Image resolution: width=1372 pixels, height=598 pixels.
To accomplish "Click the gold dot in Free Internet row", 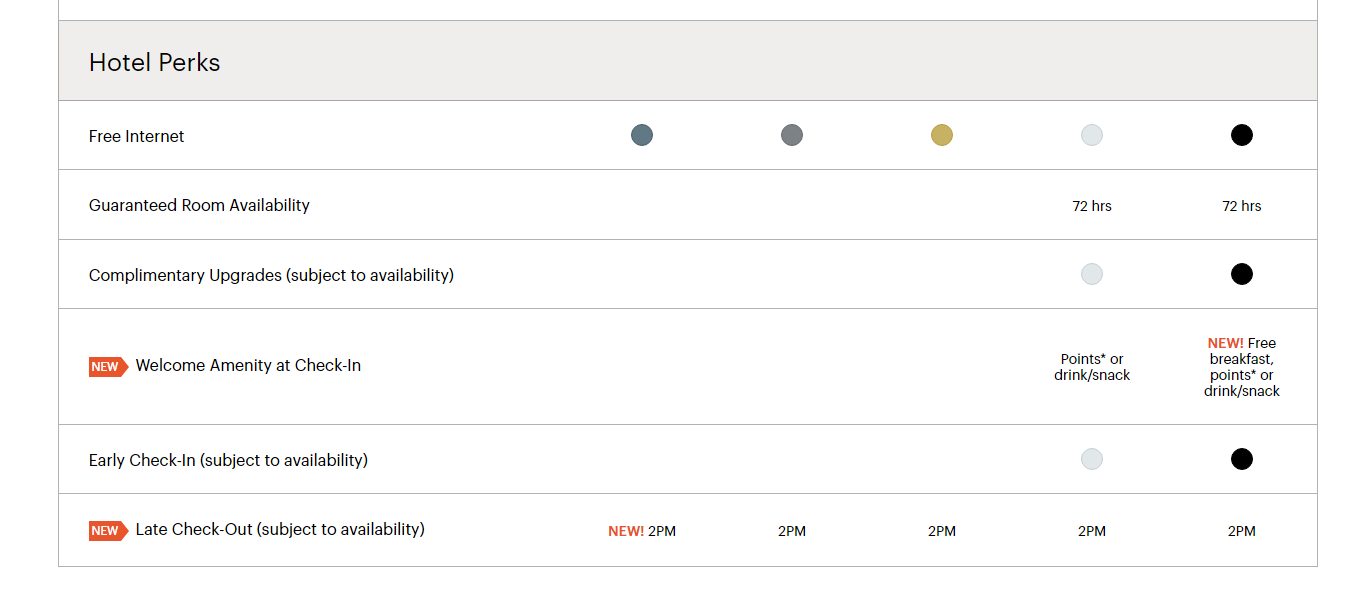I will 942,135.
